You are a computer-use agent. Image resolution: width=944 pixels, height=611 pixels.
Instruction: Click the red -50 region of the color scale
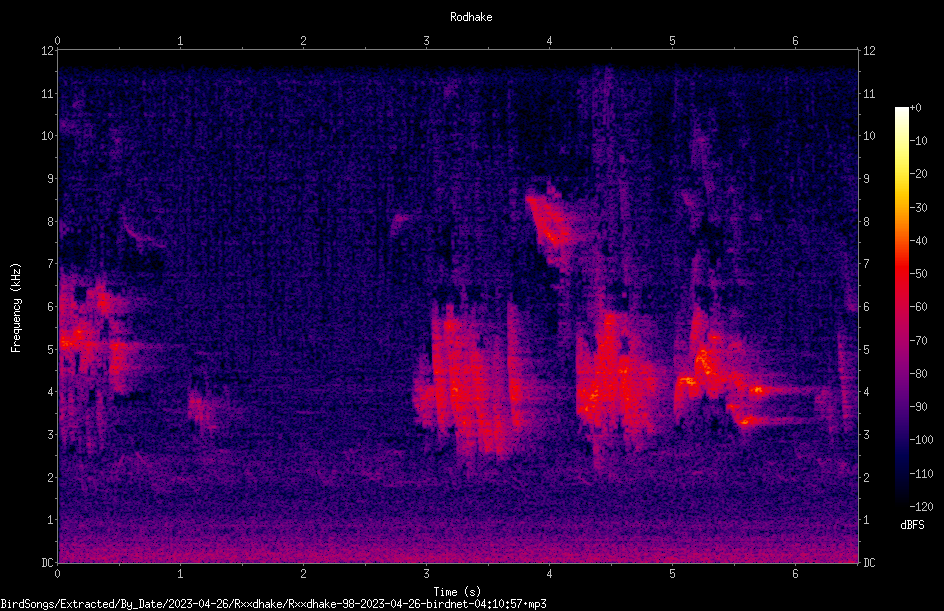click(901, 274)
